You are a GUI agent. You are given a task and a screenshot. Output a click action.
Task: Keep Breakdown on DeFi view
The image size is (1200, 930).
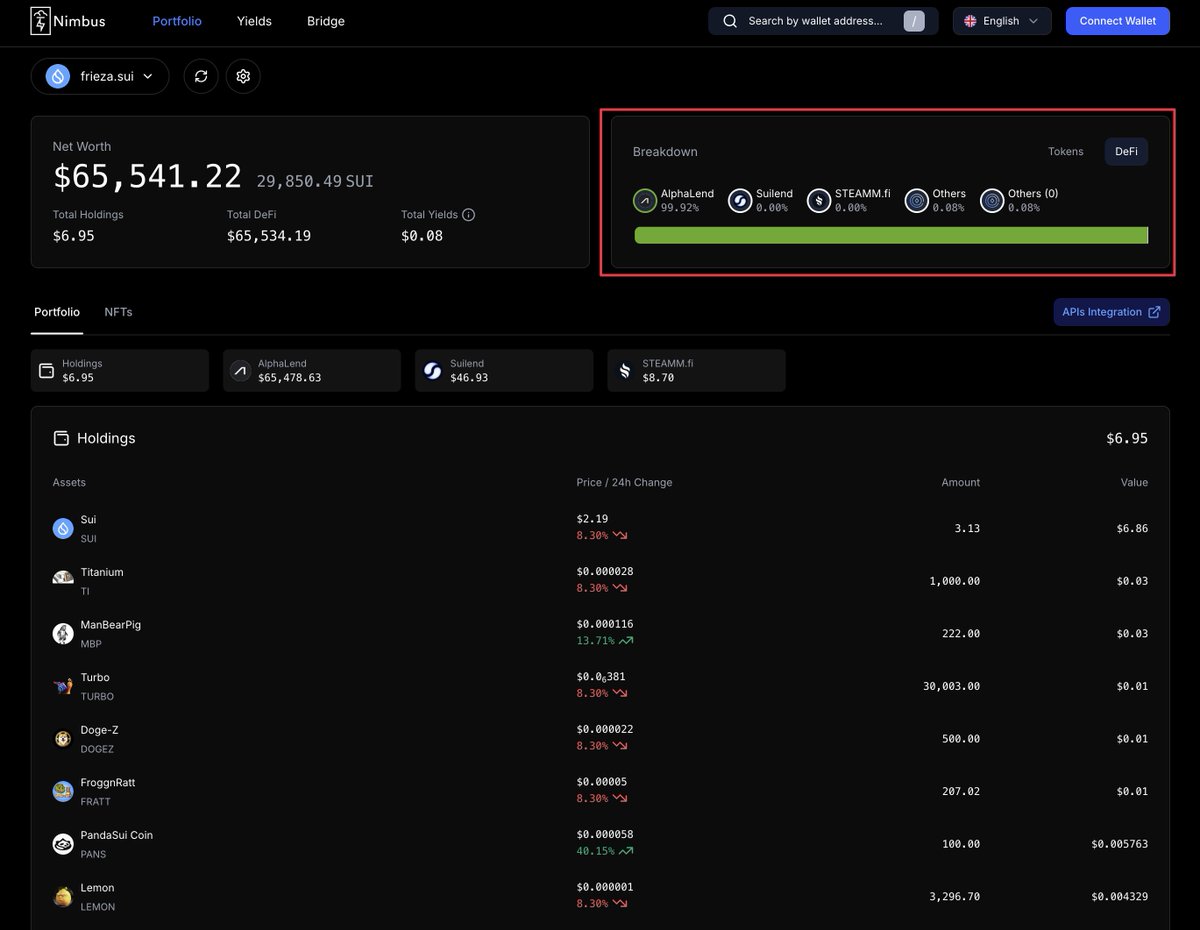[1126, 152]
